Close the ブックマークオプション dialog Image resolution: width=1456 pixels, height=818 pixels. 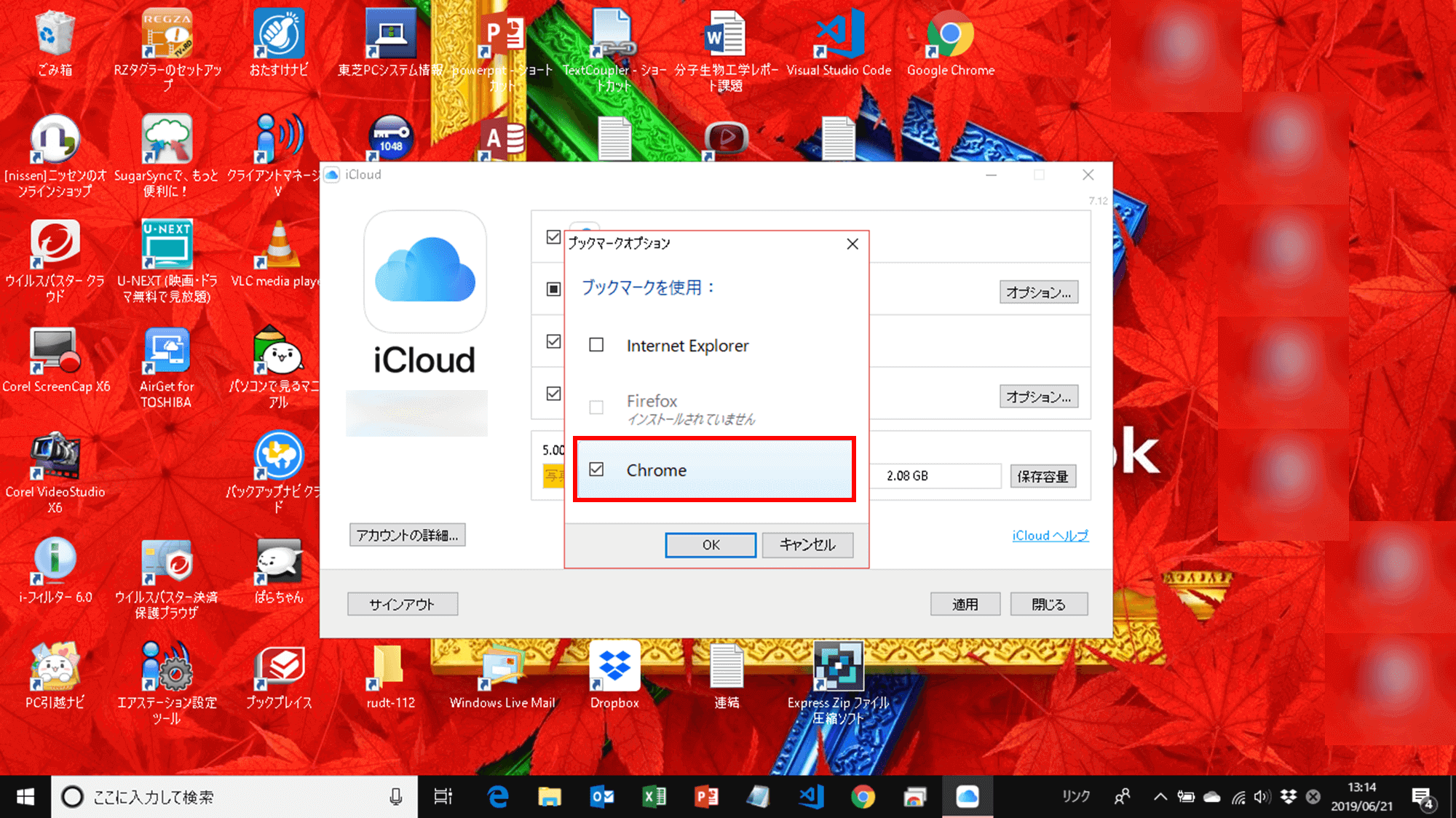(852, 244)
